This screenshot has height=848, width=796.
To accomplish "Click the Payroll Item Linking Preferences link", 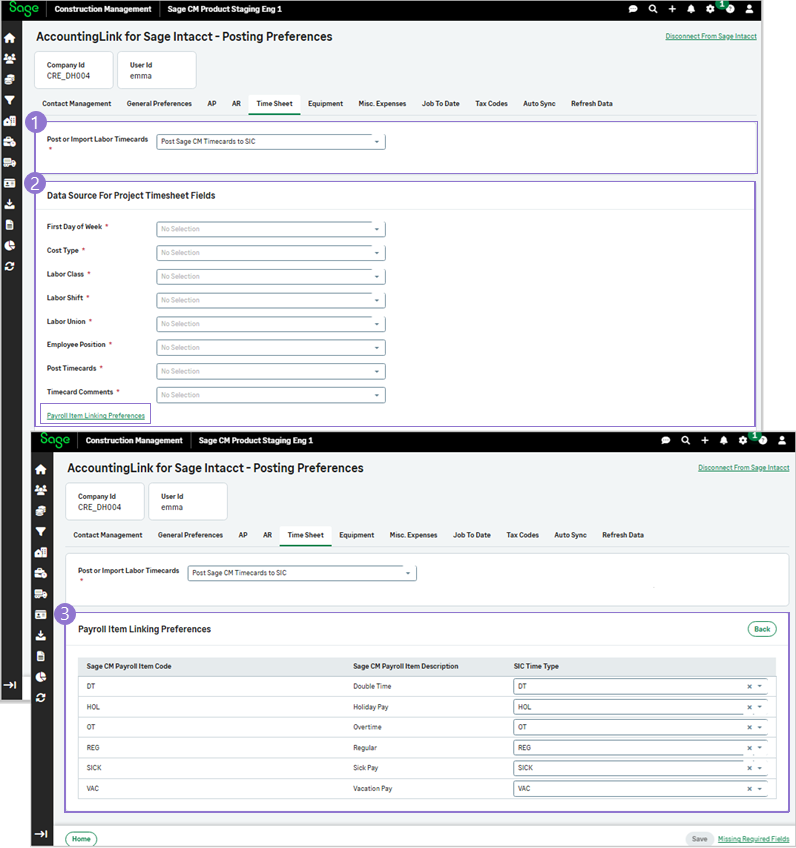I will [96, 415].
